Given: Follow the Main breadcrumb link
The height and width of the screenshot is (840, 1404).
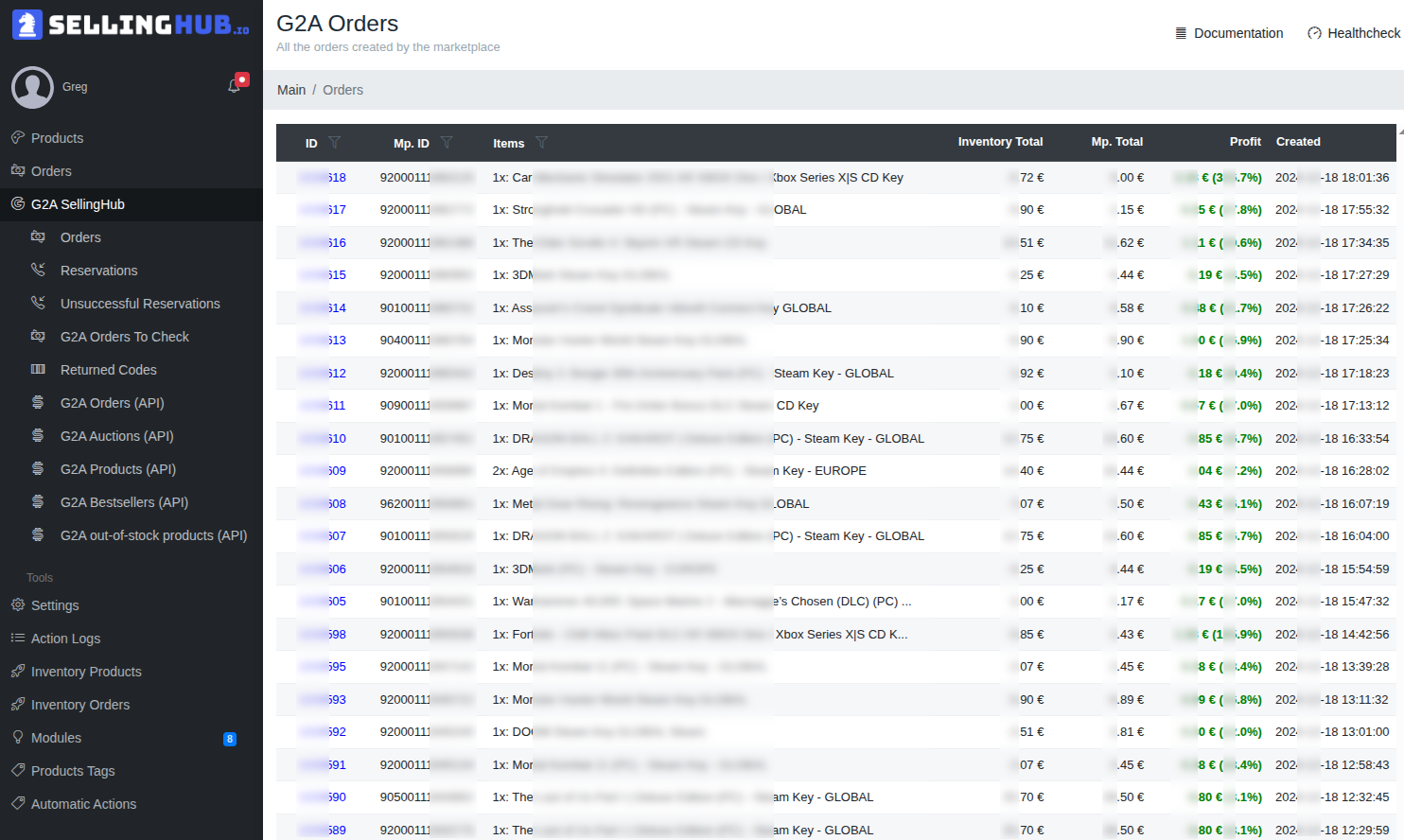Looking at the screenshot, I should (x=290, y=90).
